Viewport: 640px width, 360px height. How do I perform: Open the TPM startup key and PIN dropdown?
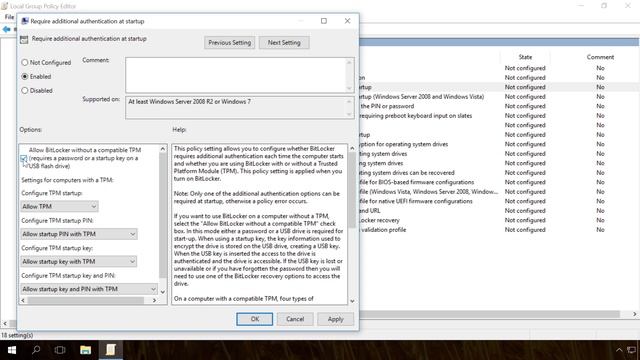tap(89, 289)
